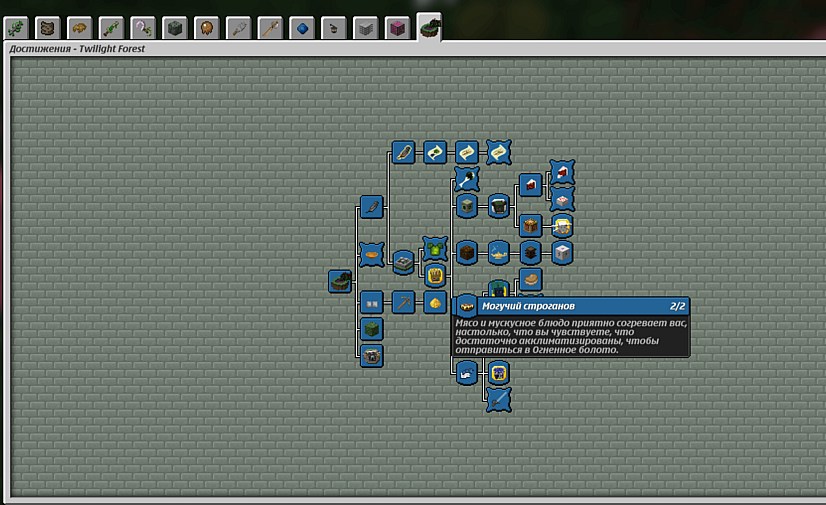Select the green map advancement icon
This screenshot has width=826, height=505.
click(435, 153)
